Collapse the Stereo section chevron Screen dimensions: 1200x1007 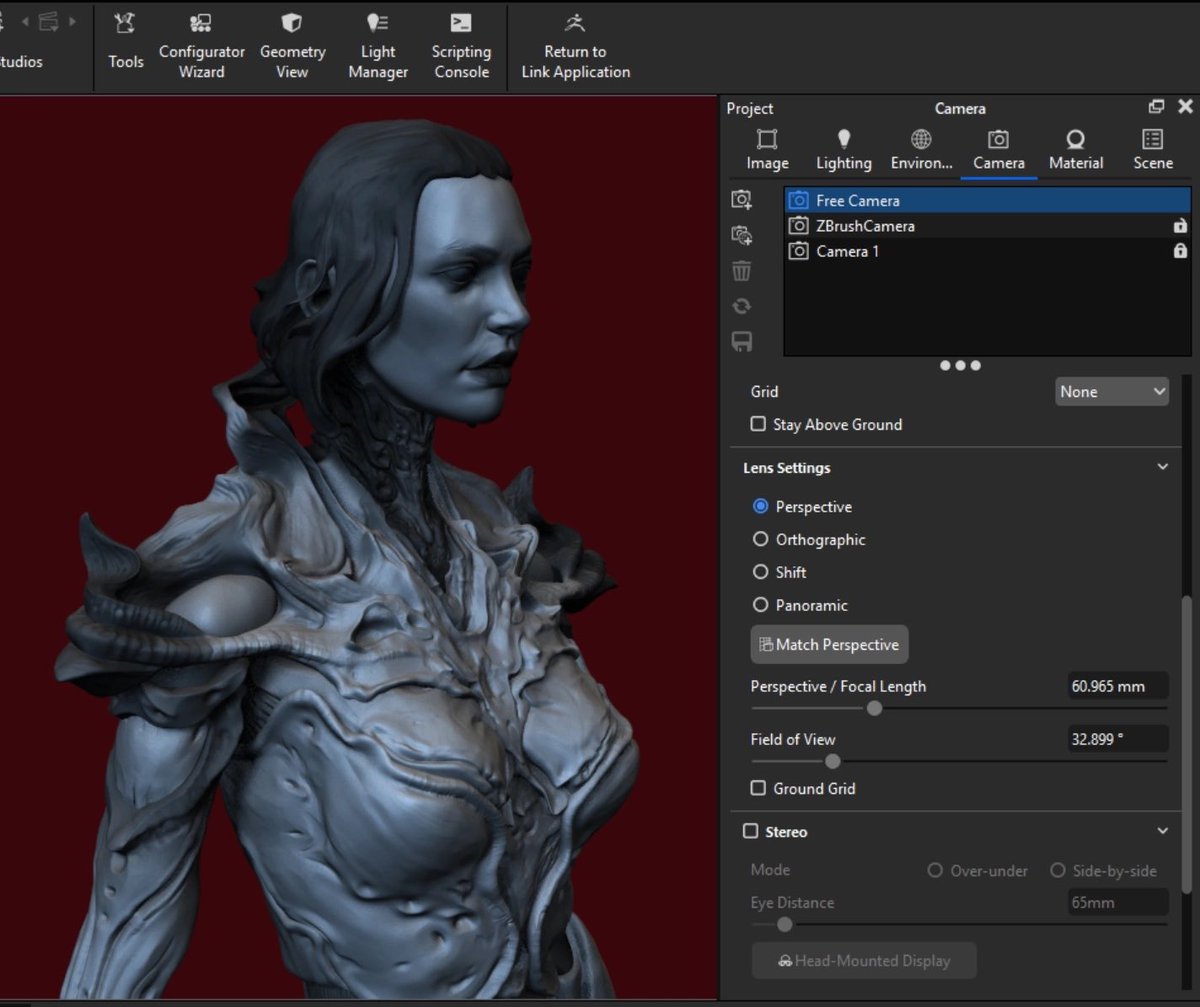[1162, 831]
